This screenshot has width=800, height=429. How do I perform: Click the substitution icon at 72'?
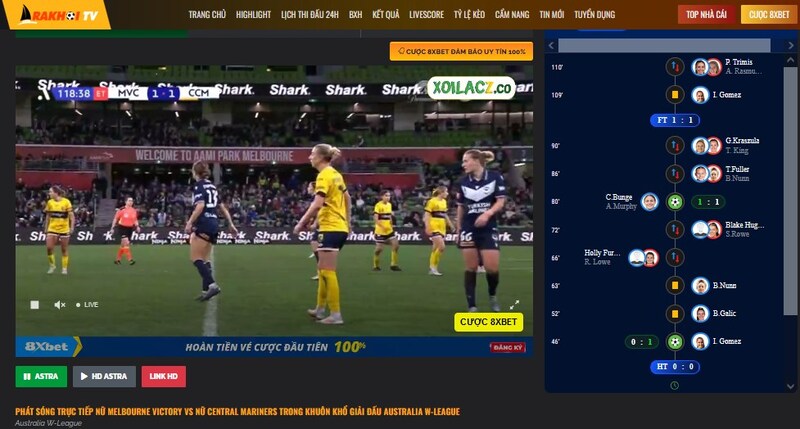[x=674, y=230]
